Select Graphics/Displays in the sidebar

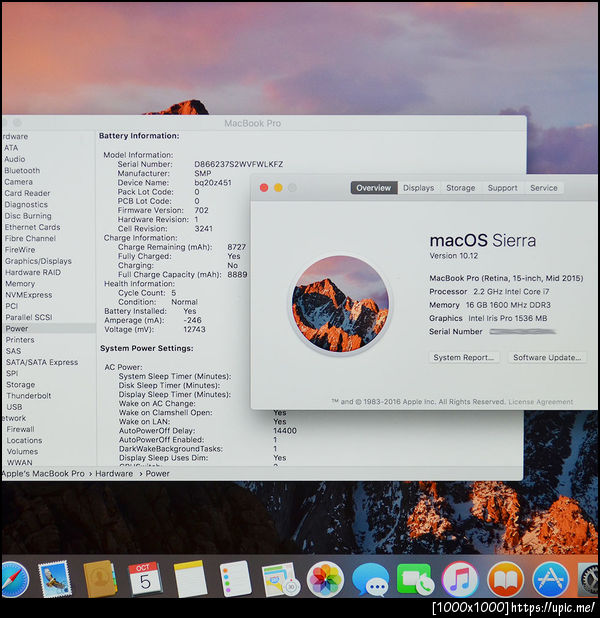click(38, 261)
